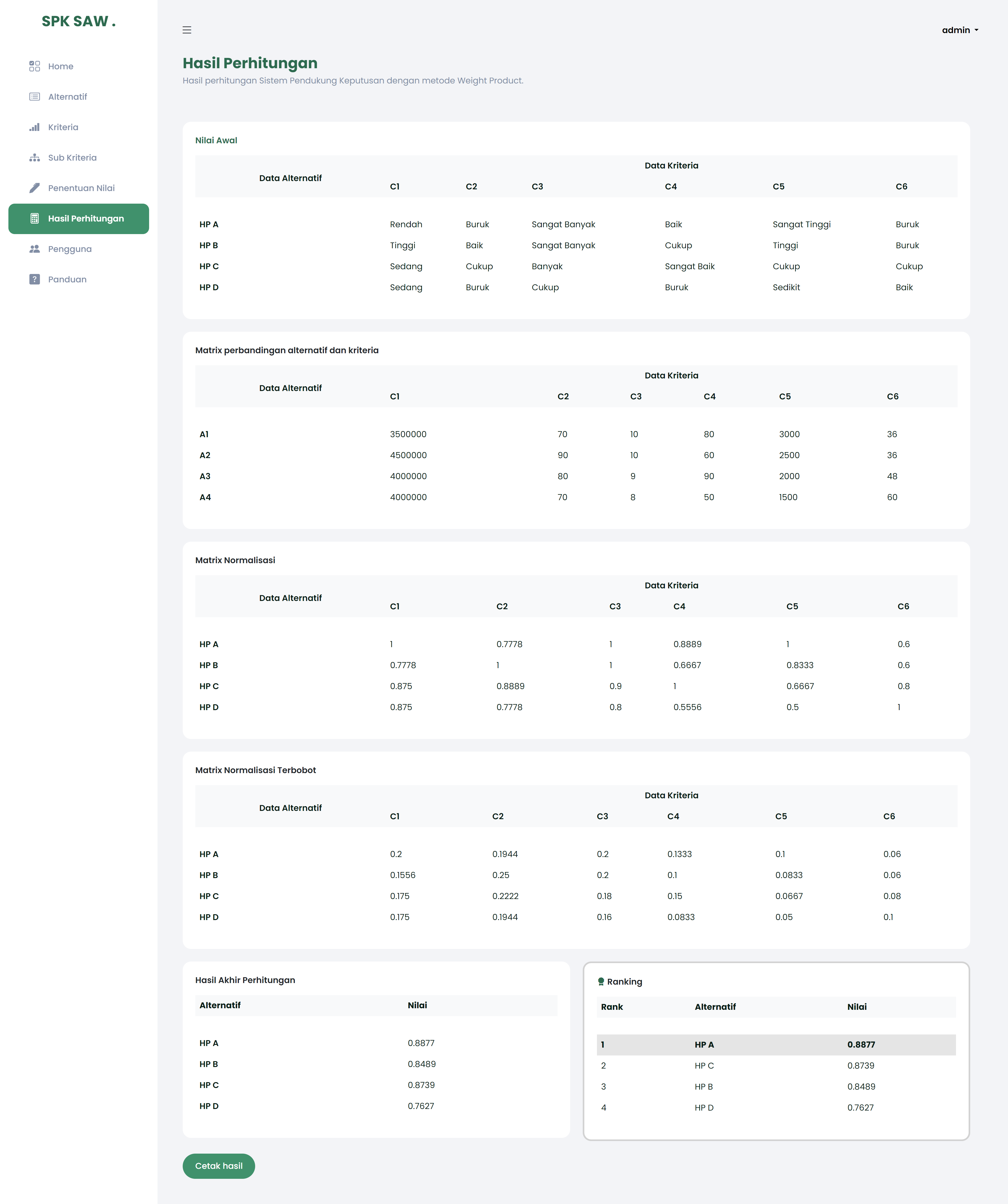Click the Alternatif list icon
This screenshot has width=1008, height=1204.
[x=34, y=97]
